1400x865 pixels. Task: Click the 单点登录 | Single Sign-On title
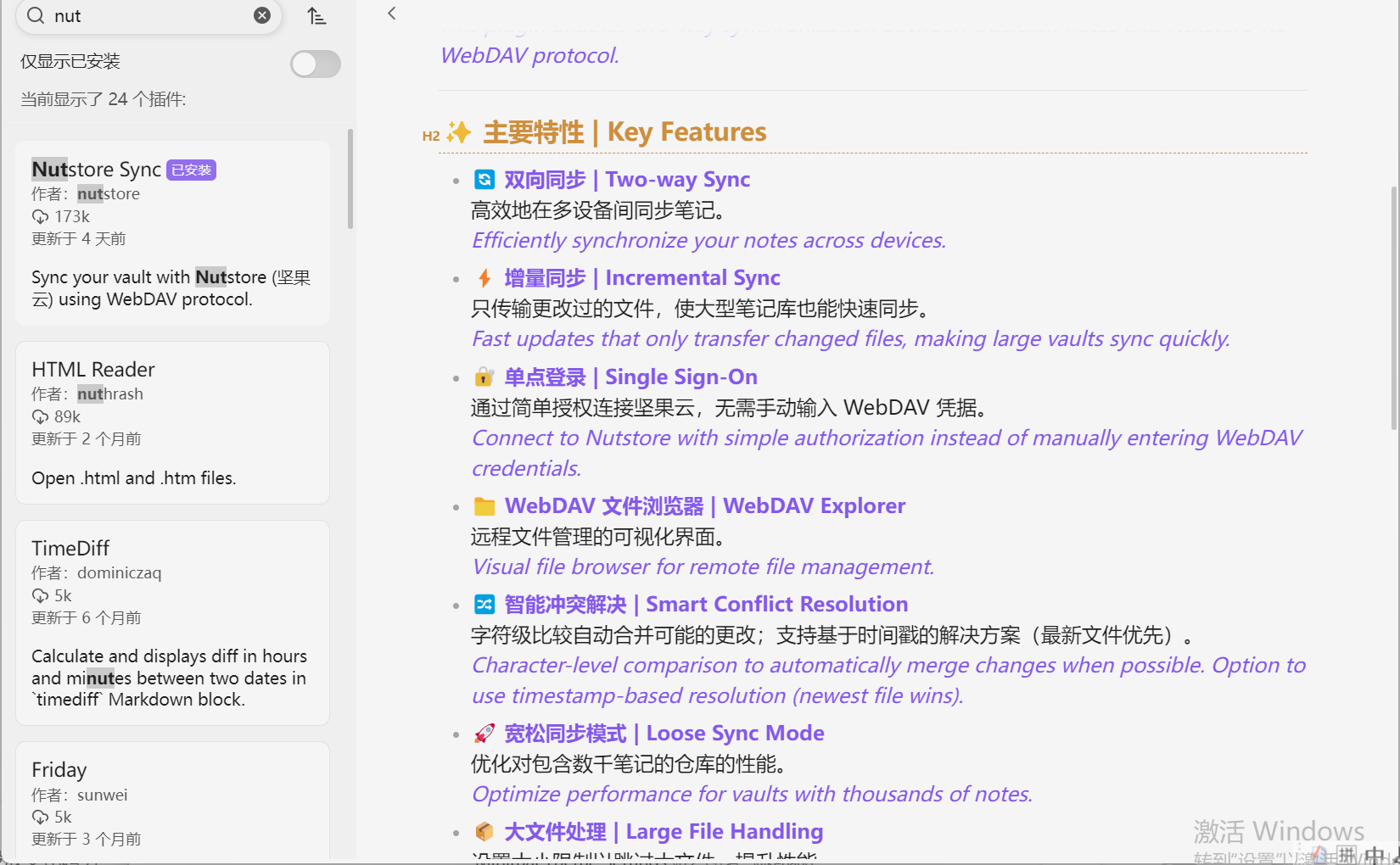tap(630, 377)
